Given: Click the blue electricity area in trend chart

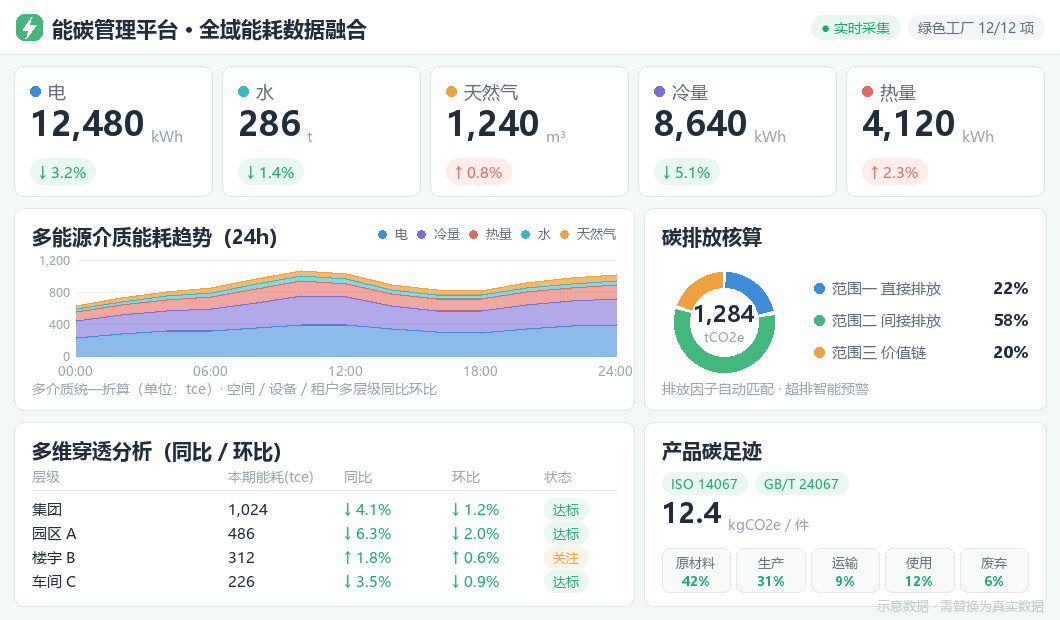Looking at the screenshot, I should point(345,342).
